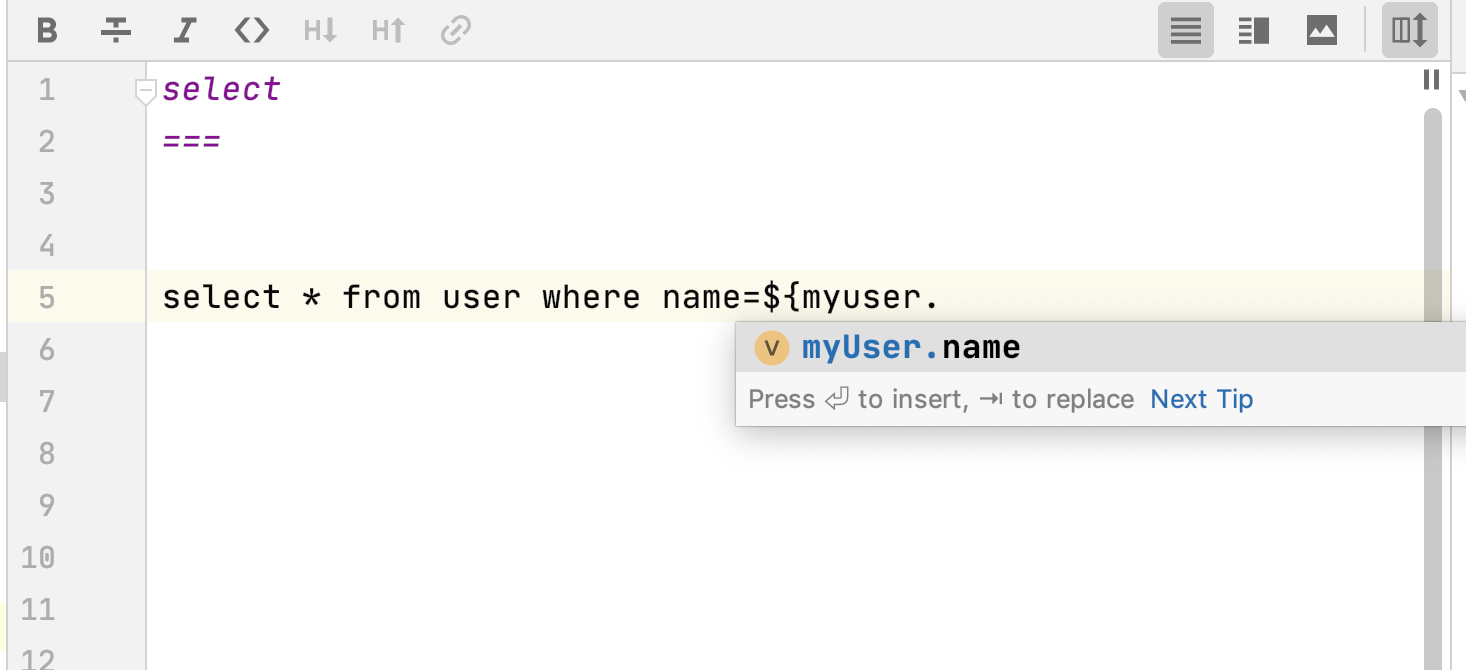Insert a link with the chain icon
The width and height of the screenshot is (1466, 670).
point(456,31)
